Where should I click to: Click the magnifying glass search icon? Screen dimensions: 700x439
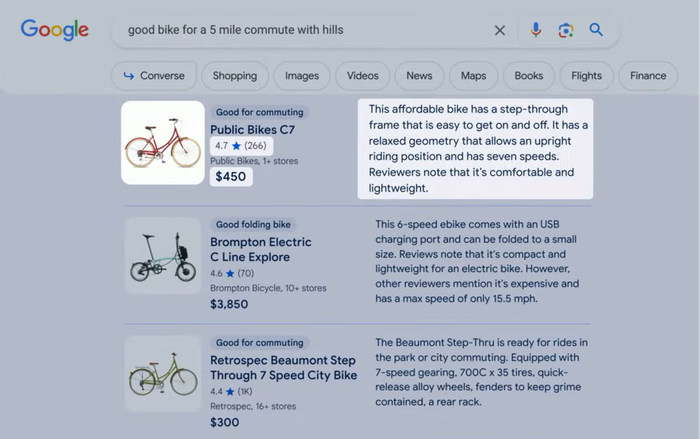coord(596,30)
